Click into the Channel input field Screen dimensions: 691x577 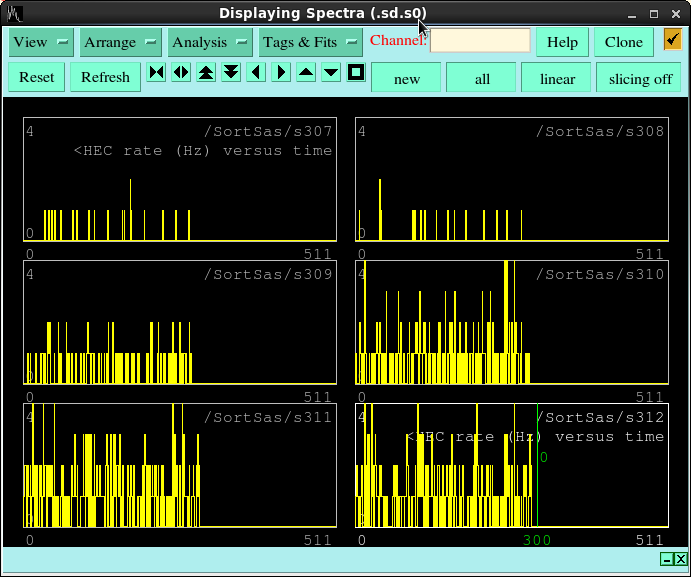(x=480, y=41)
